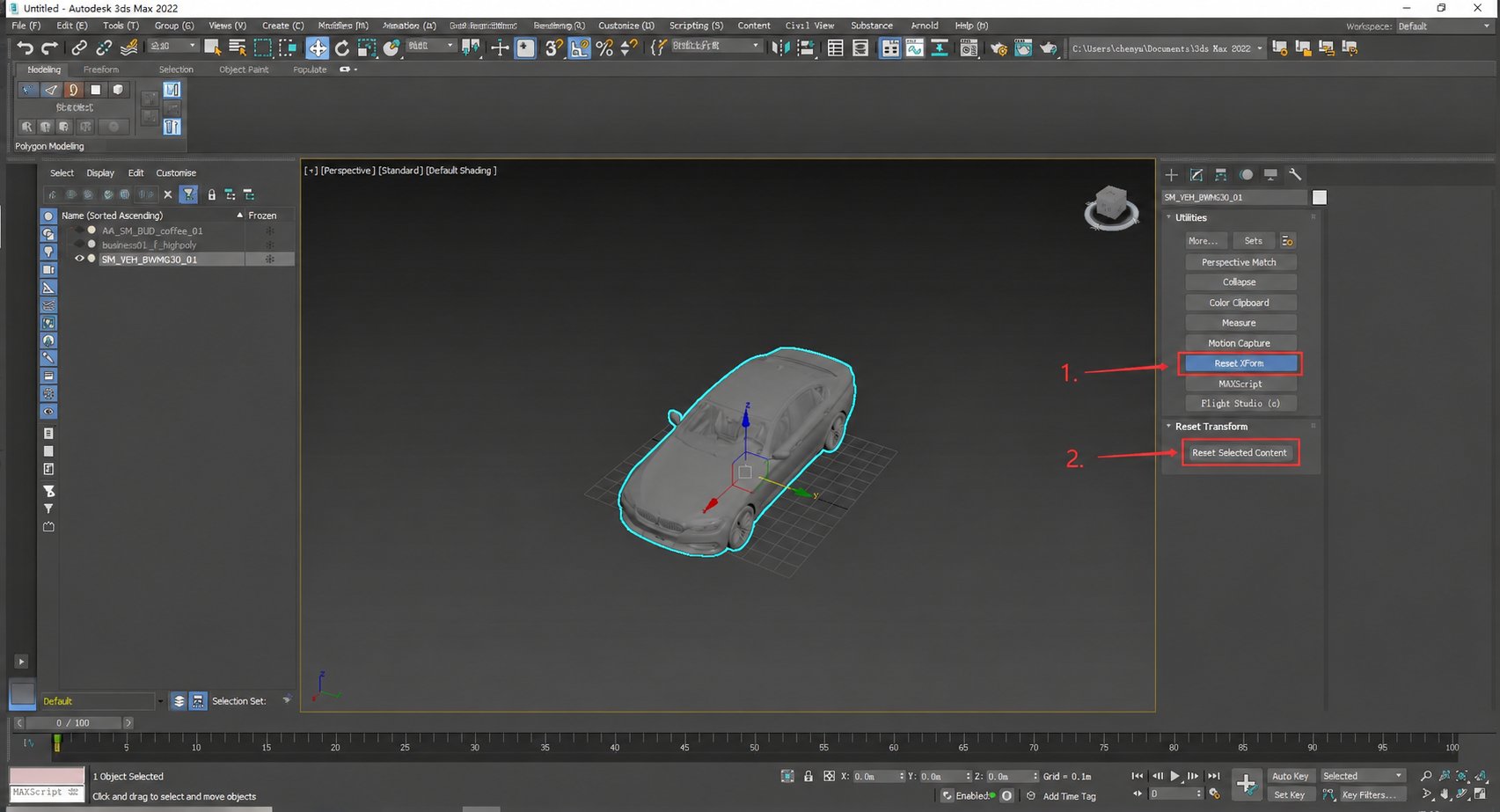Open the Display tab in command panel
The width and height of the screenshot is (1500, 812).
[1270, 174]
